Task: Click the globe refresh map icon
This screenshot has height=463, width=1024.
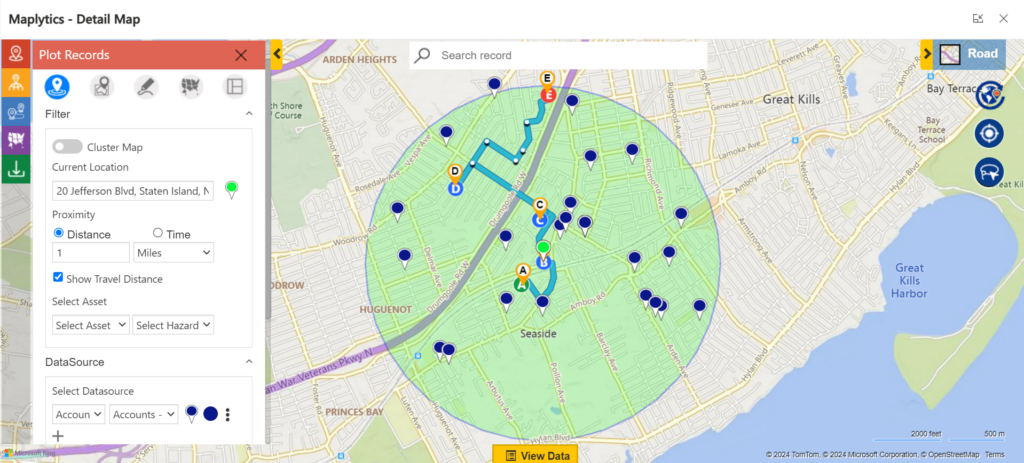Action: (x=989, y=95)
